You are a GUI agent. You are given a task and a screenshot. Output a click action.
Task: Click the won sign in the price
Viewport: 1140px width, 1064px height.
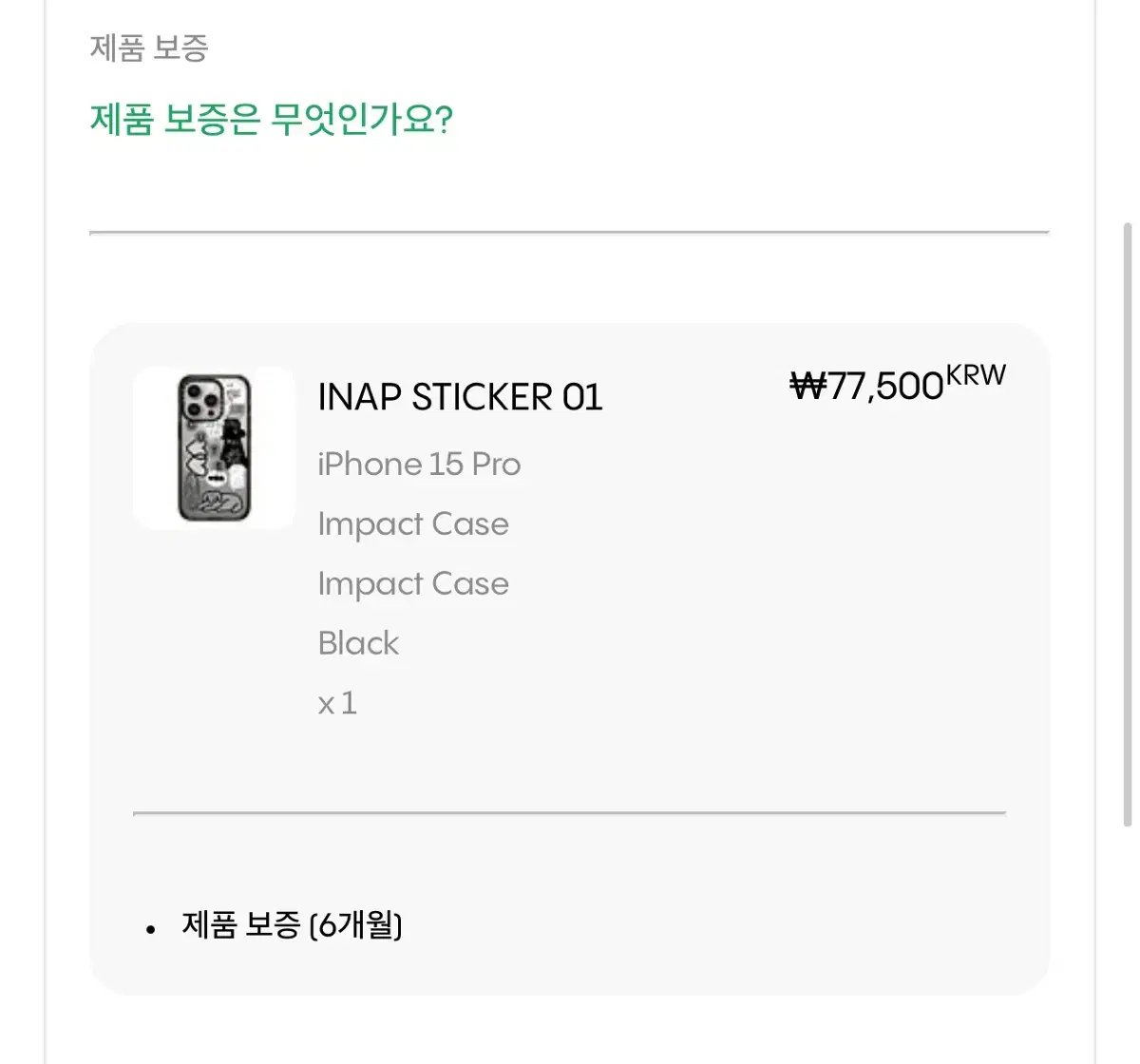[807, 387]
